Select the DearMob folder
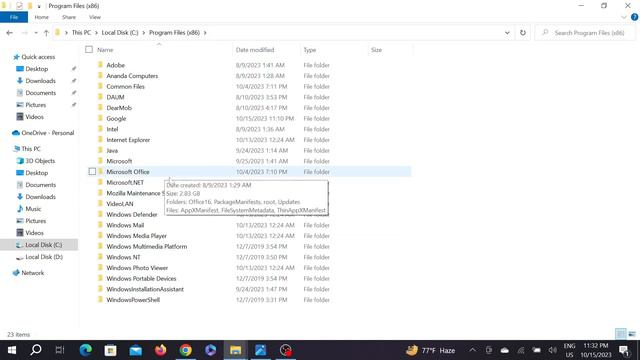The height and width of the screenshot is (360, 640). click(119, 108)
